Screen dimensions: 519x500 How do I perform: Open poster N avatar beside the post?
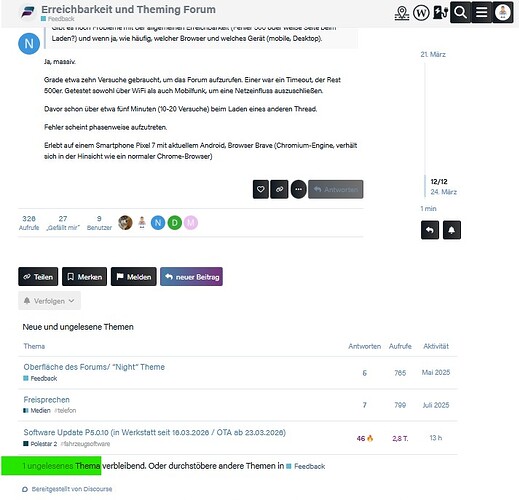29,44
